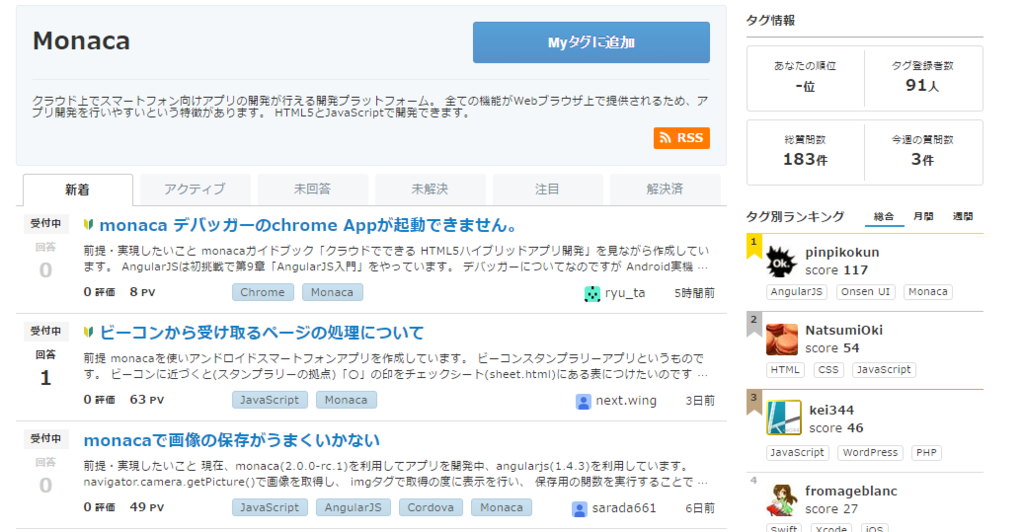Click the 8 PV count on first question
Screen dimensions: 1024x532
pyautogui.click(x=142, y=292)
